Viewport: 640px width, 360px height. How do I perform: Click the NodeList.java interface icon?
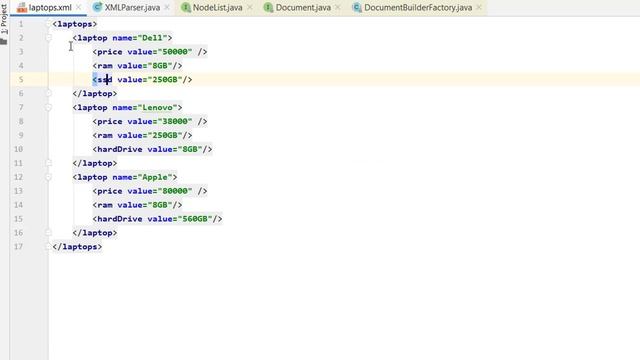point(186,7)
